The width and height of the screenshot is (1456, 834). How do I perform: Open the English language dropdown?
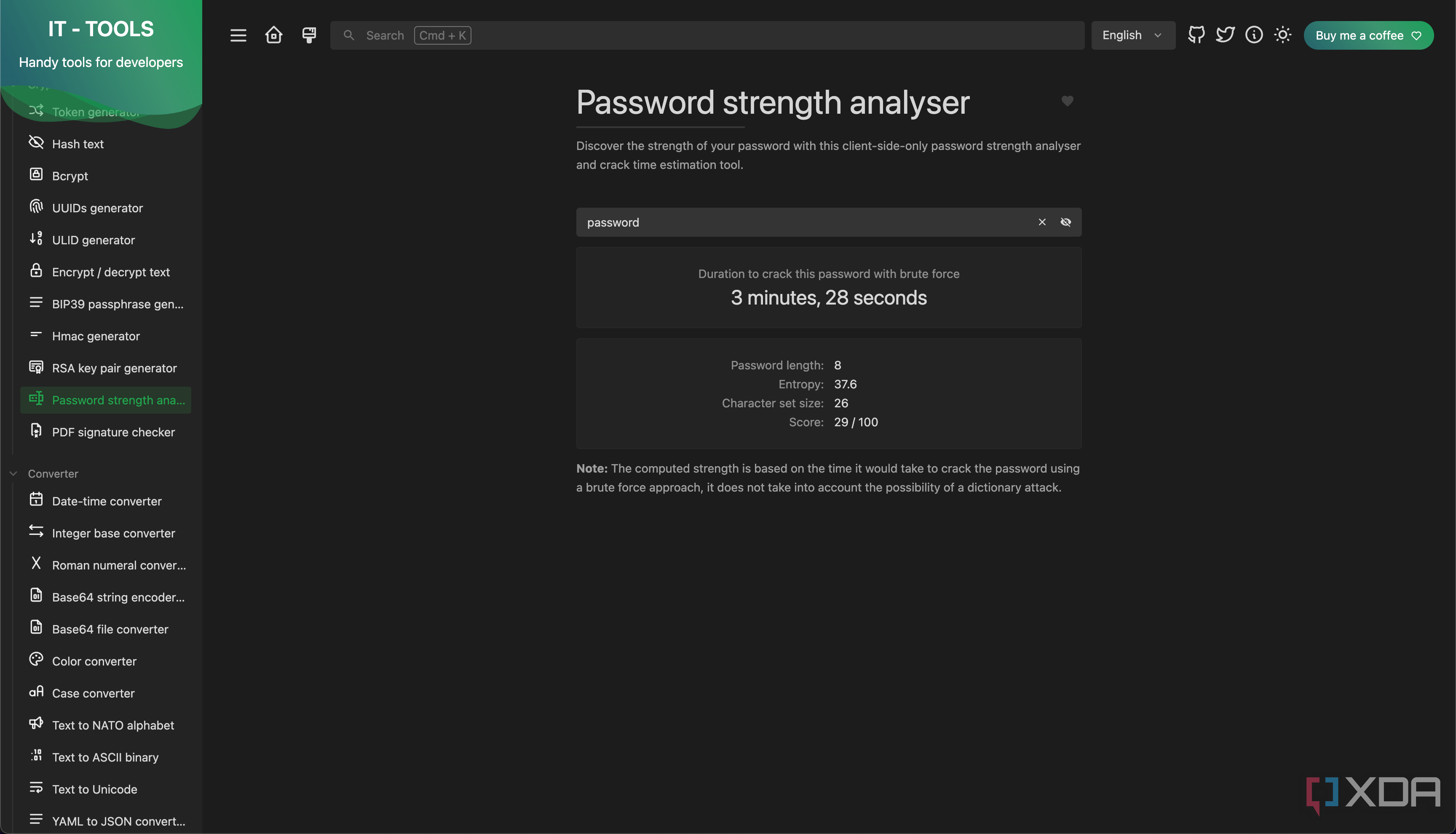pyautogui.click(x=1133, y=35)
